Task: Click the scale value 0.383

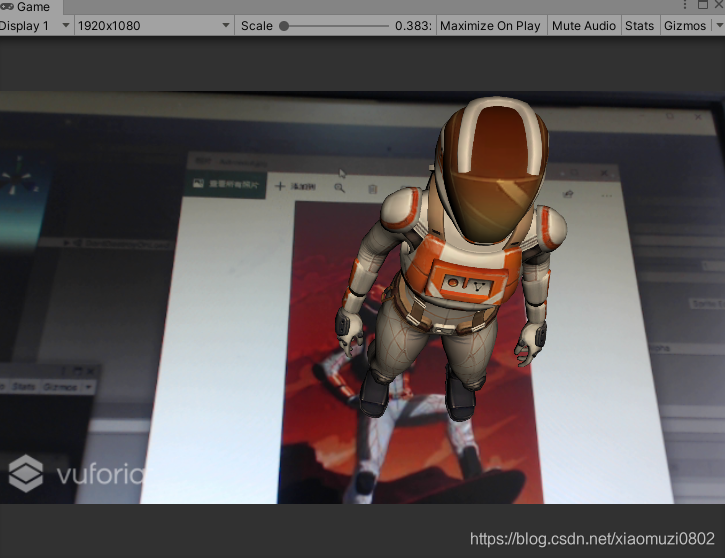Action: point(413,26)
